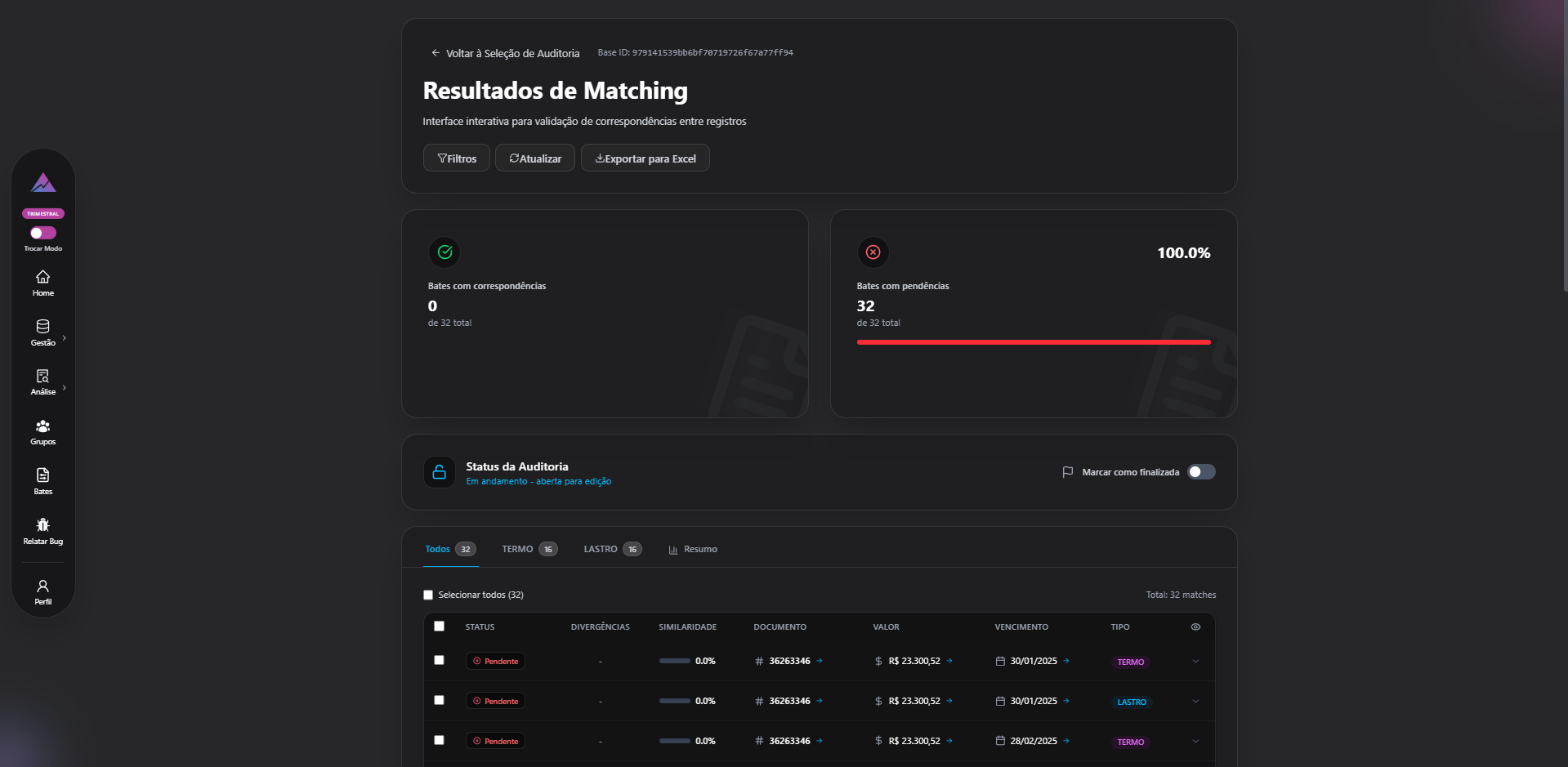Click the green check icon on correspondências card
The height and width of the screenshot is (767, 1568).
coord(445,252)
